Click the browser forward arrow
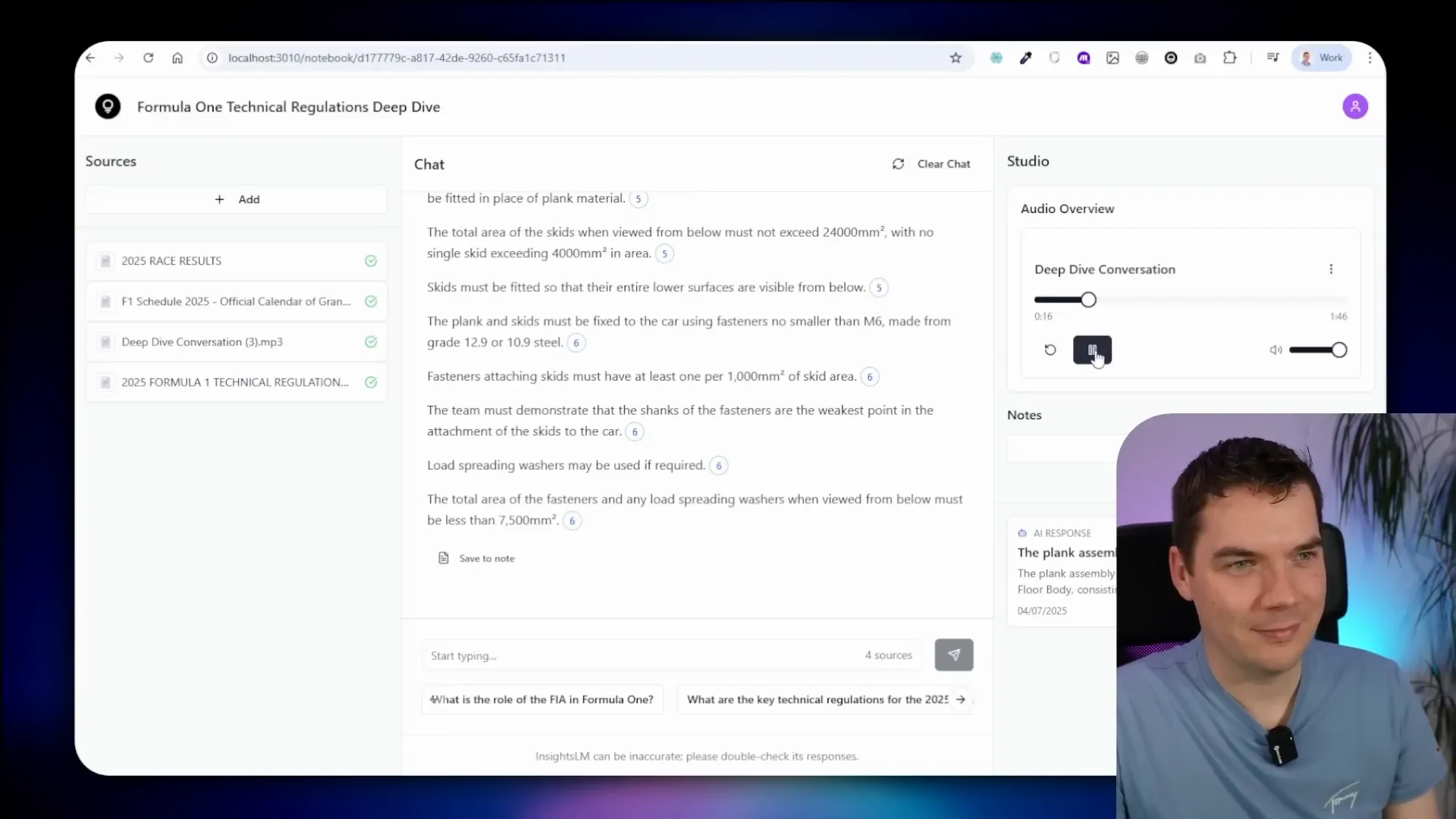The height and width of the screenshot is (819, 1456). pos(119,58)
